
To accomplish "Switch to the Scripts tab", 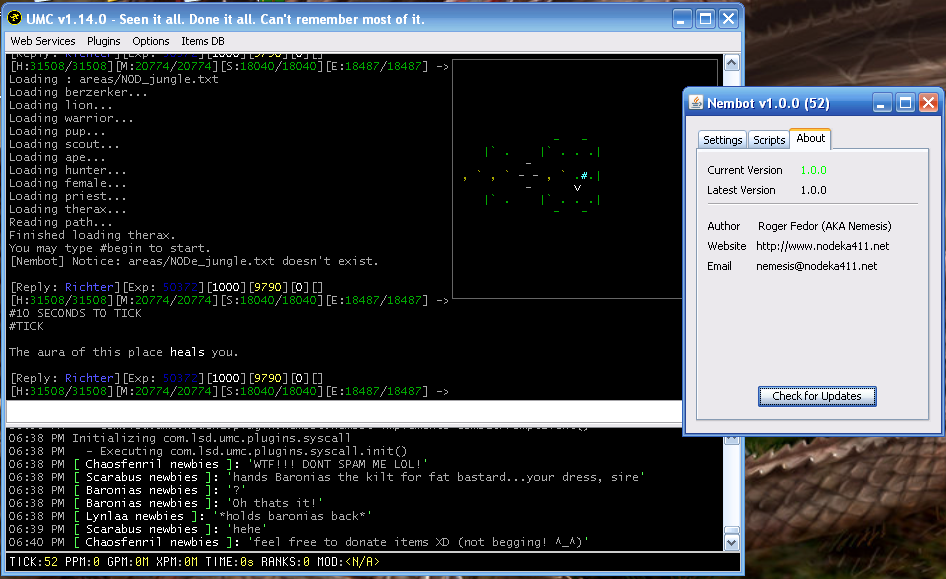I will pyautogui.click(x=769, y=140).
